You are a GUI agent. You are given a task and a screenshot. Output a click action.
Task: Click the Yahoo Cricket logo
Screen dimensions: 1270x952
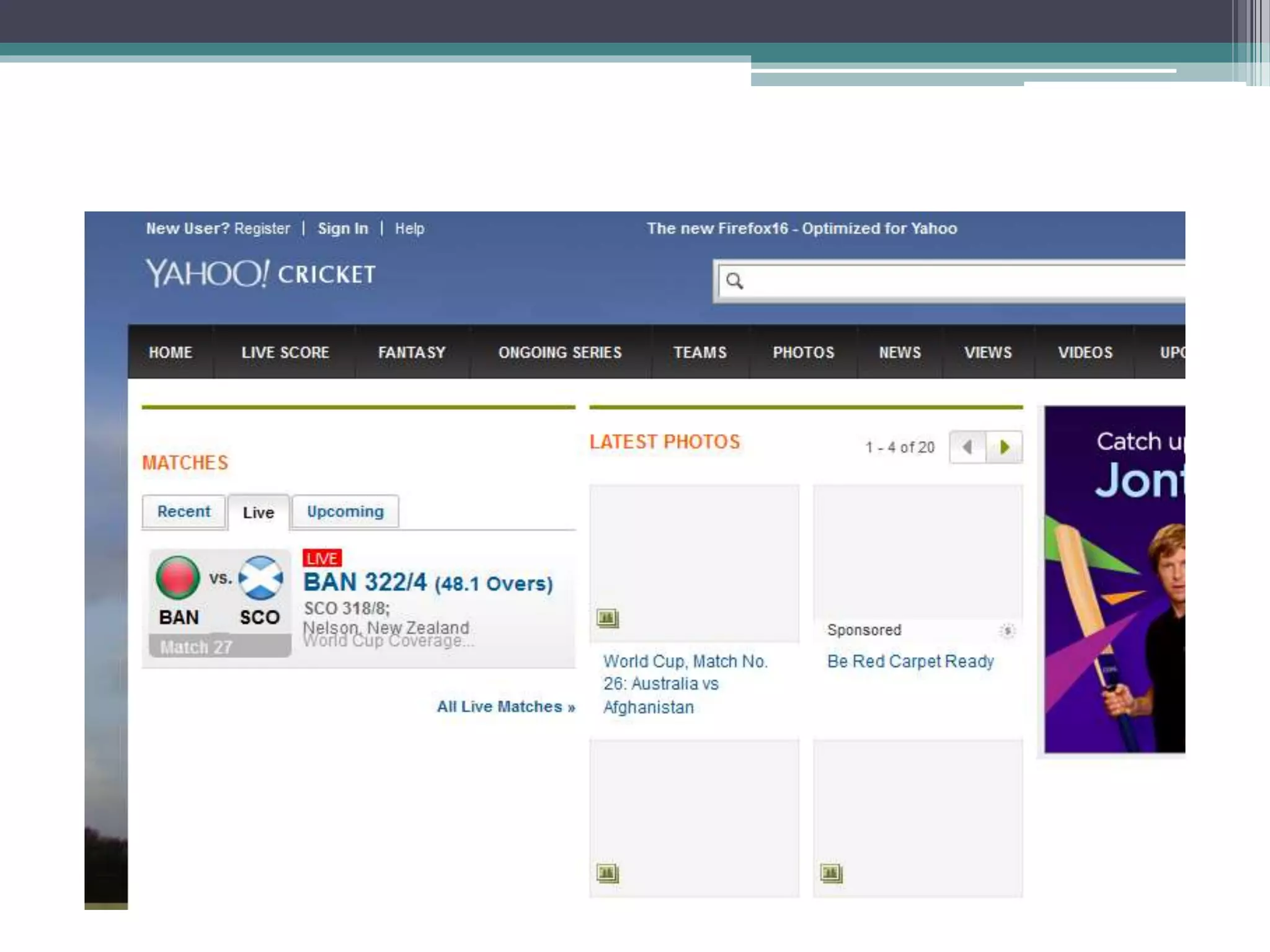[x=260, y=273]
